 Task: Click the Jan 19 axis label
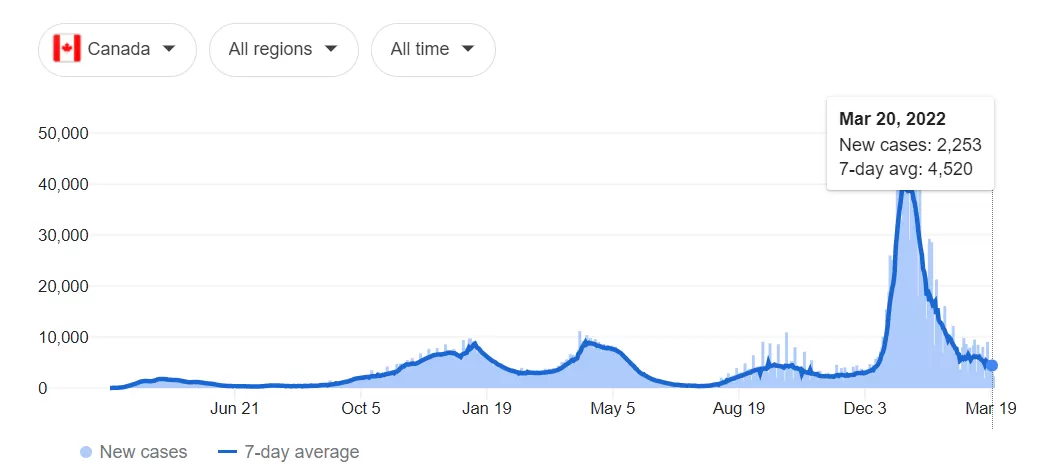tap(486, 408)
